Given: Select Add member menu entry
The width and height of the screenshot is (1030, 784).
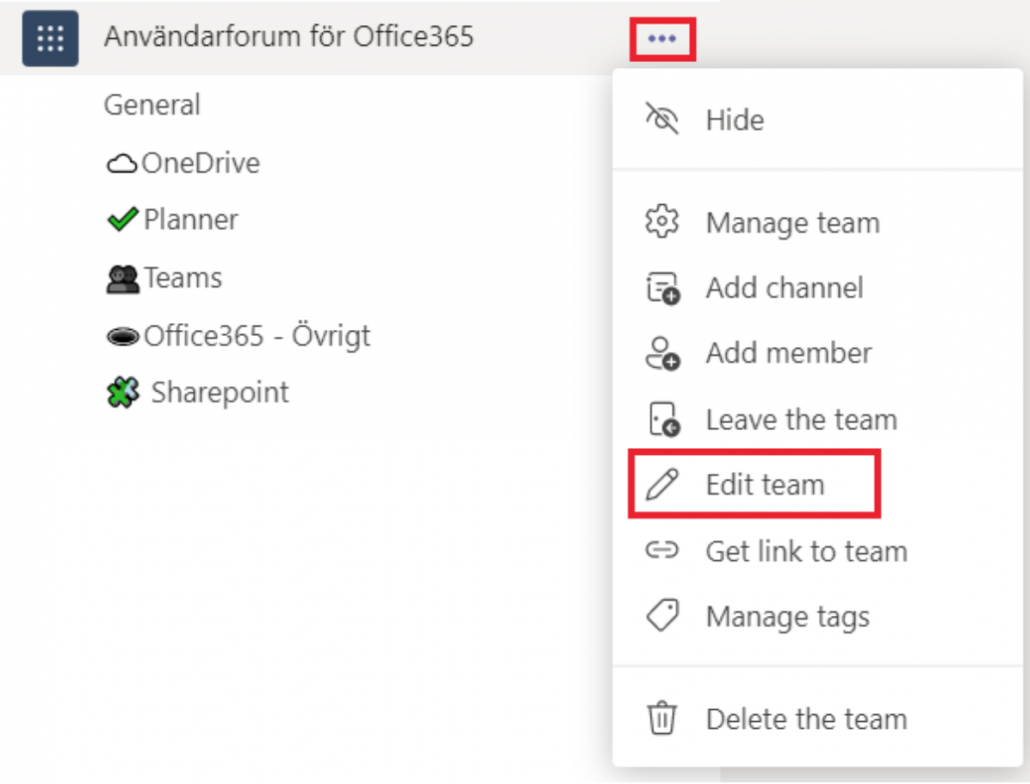Looking at the screenshot, I should pyautogui.click(x=818, y=353).
